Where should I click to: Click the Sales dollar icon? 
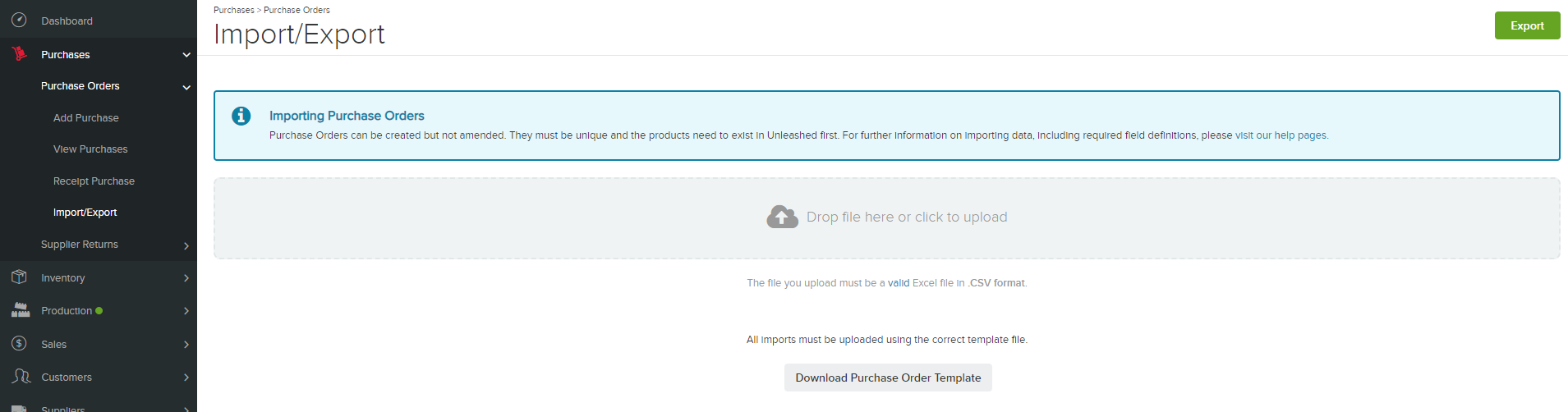point(19,344)
